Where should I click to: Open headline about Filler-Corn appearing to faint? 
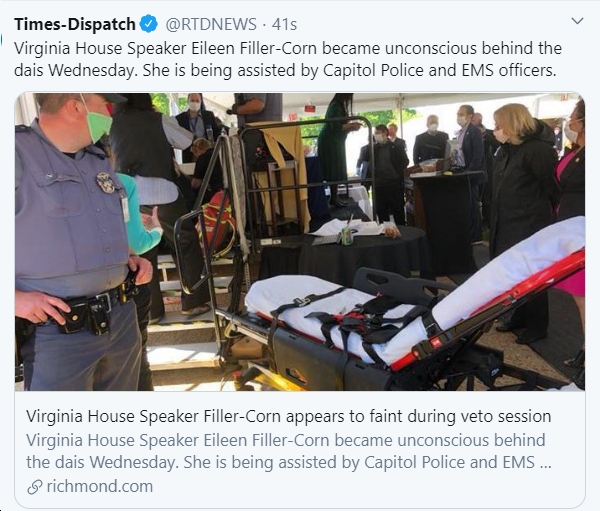[289, 416]
